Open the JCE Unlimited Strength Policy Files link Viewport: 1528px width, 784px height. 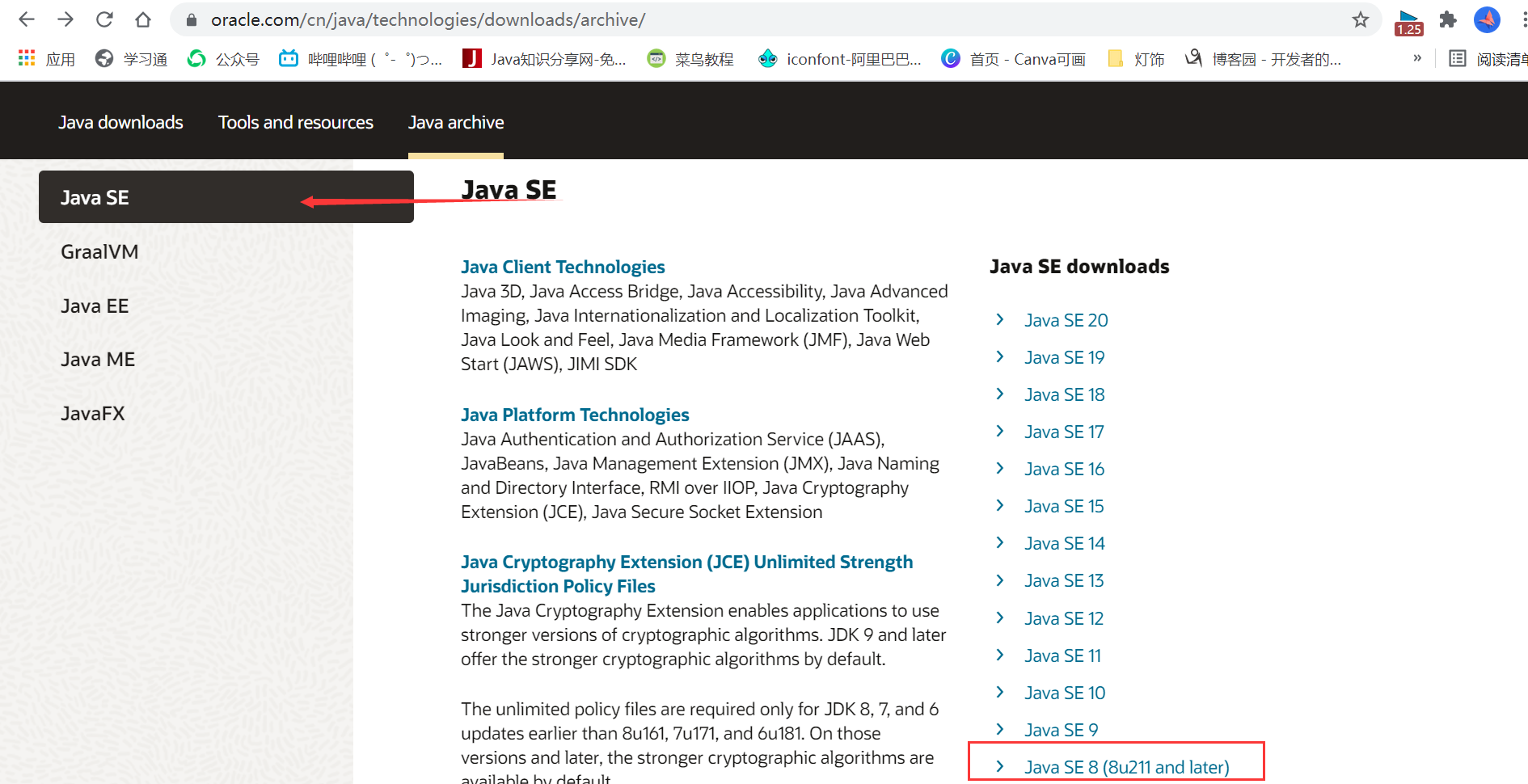686,575
